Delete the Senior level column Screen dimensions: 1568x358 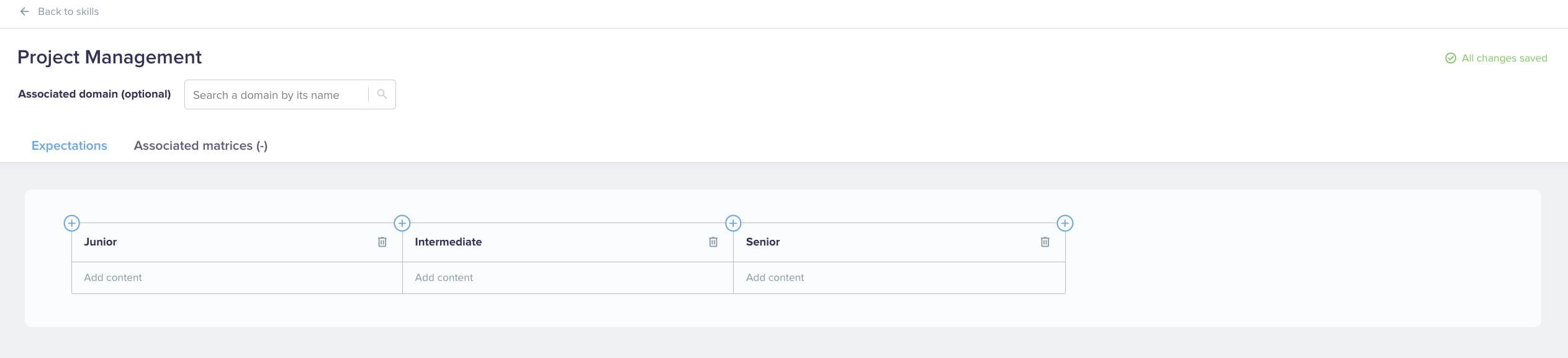[1045, 242]
